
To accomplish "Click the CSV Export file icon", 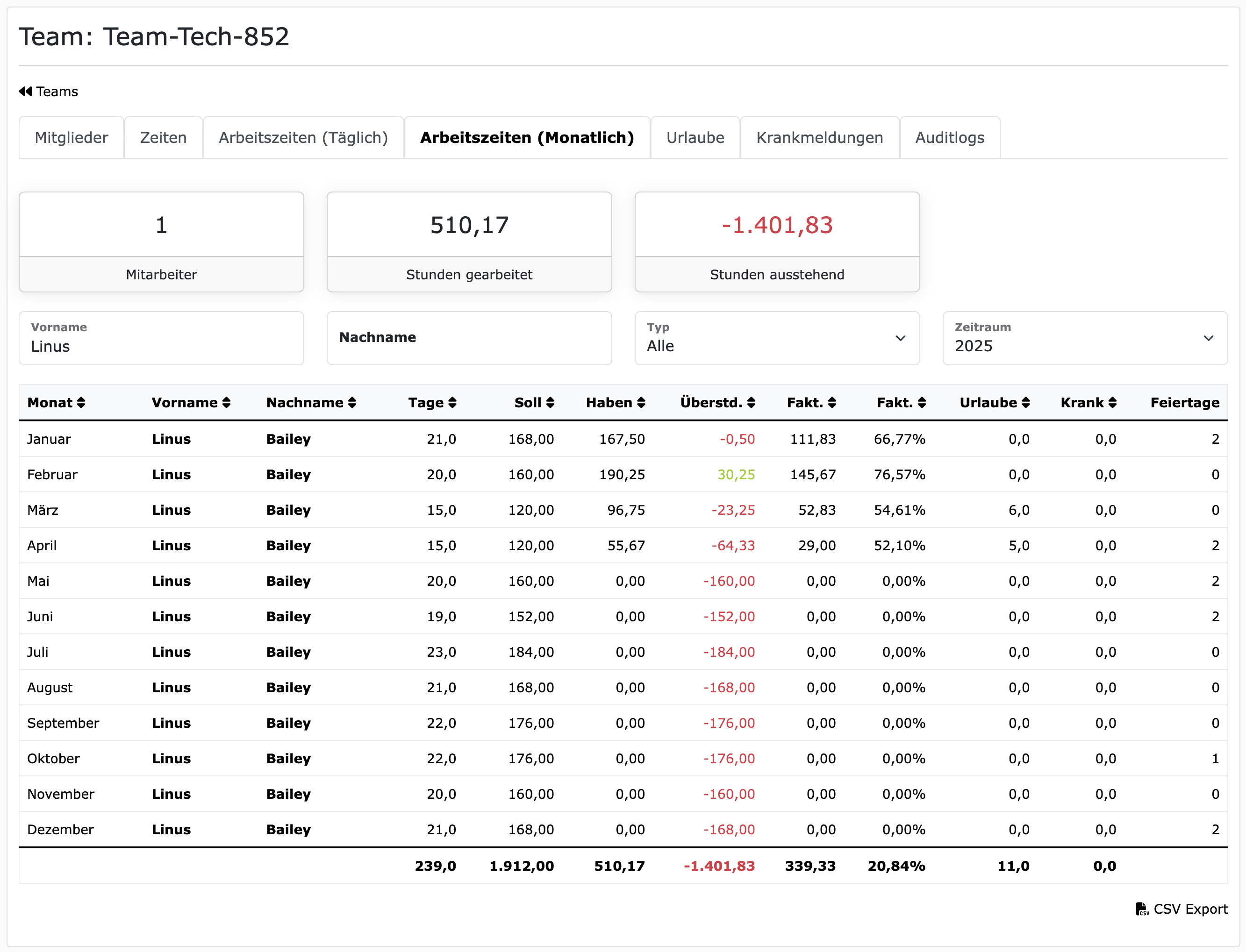I will (1142, 909).
